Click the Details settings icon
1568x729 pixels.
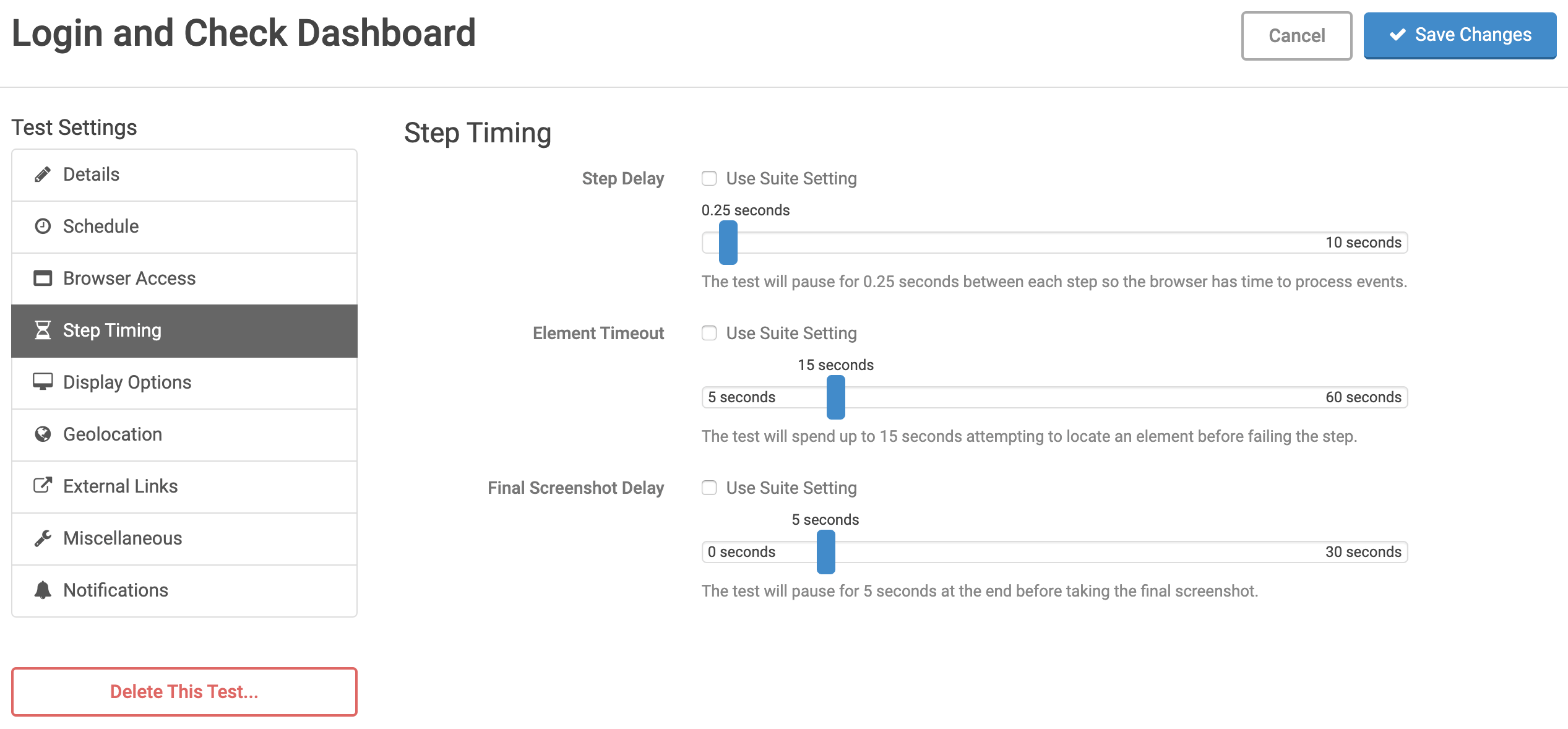click(x=43, y=174)
